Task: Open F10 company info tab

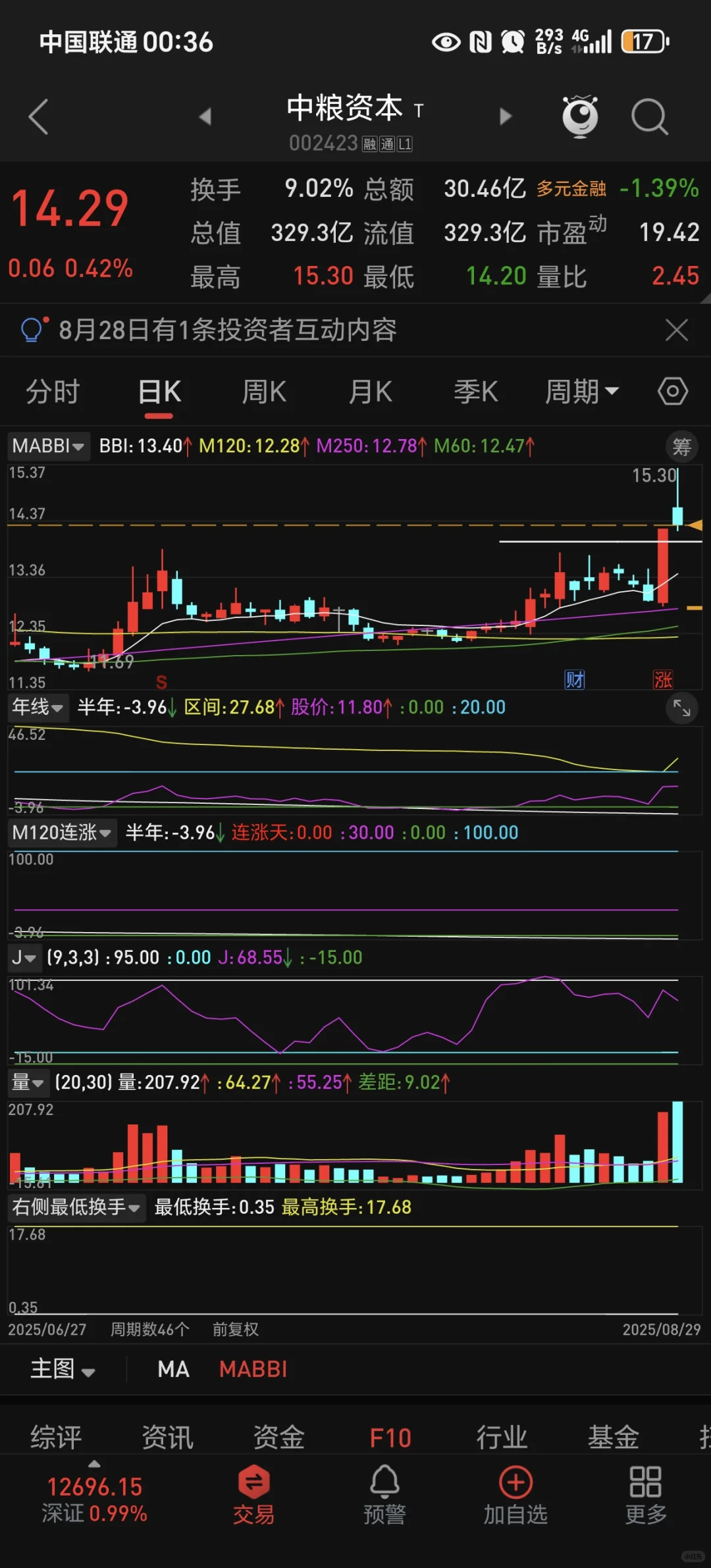Action: tap(390, 1437)
